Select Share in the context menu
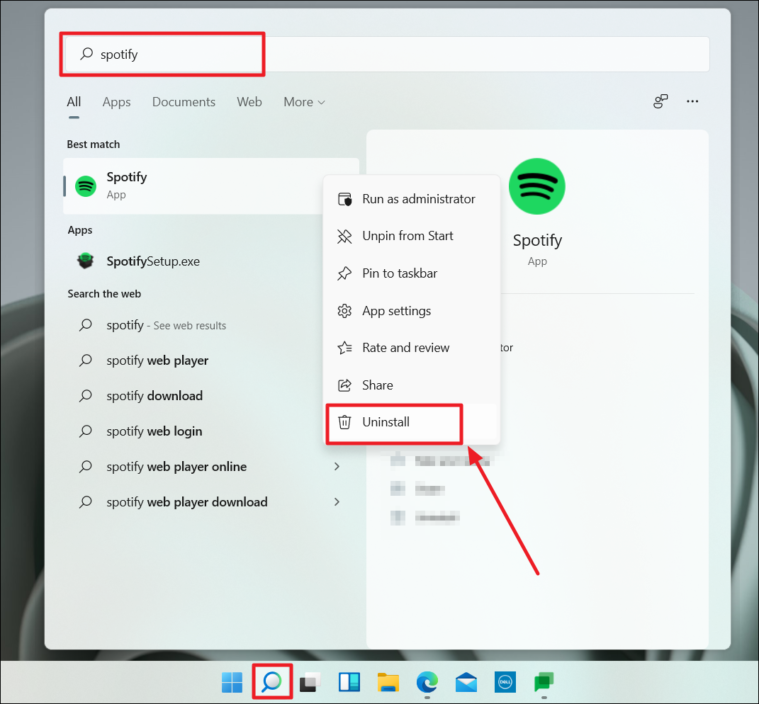 click(411, 385)
